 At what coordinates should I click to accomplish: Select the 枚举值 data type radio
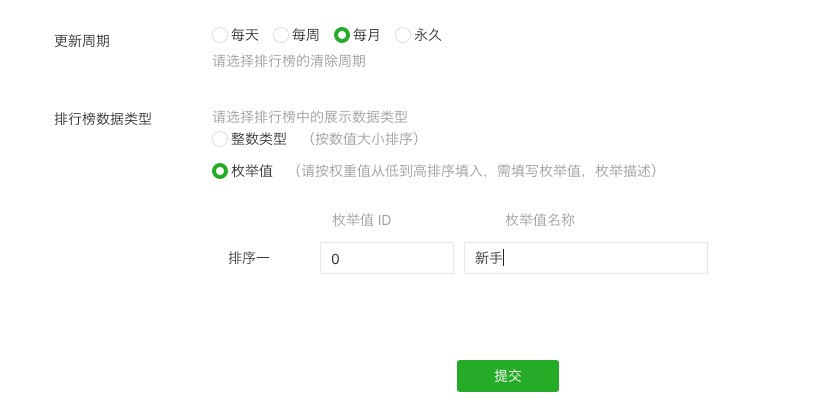coord(220,171)
